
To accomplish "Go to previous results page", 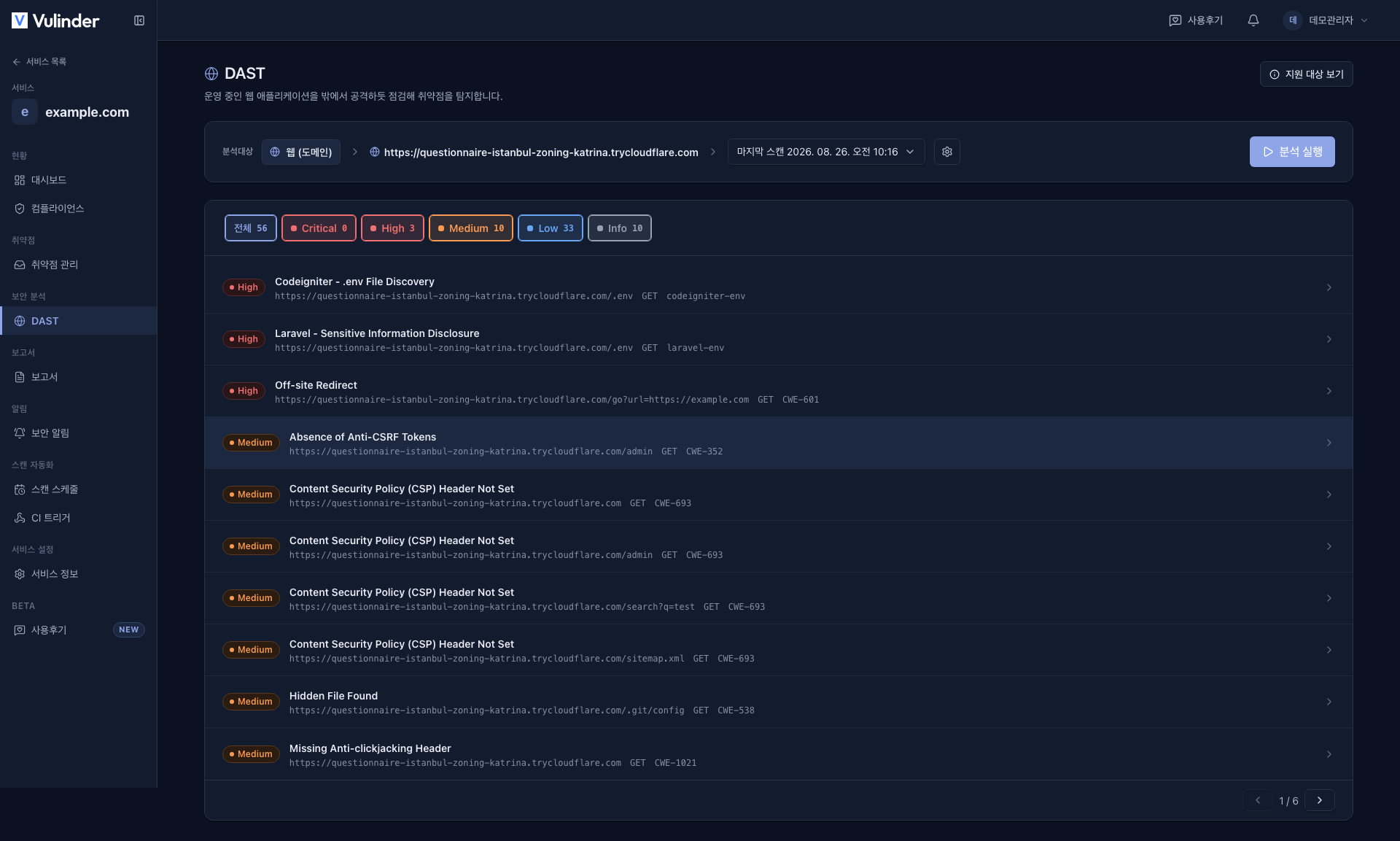I will (x=1258, y=800).
